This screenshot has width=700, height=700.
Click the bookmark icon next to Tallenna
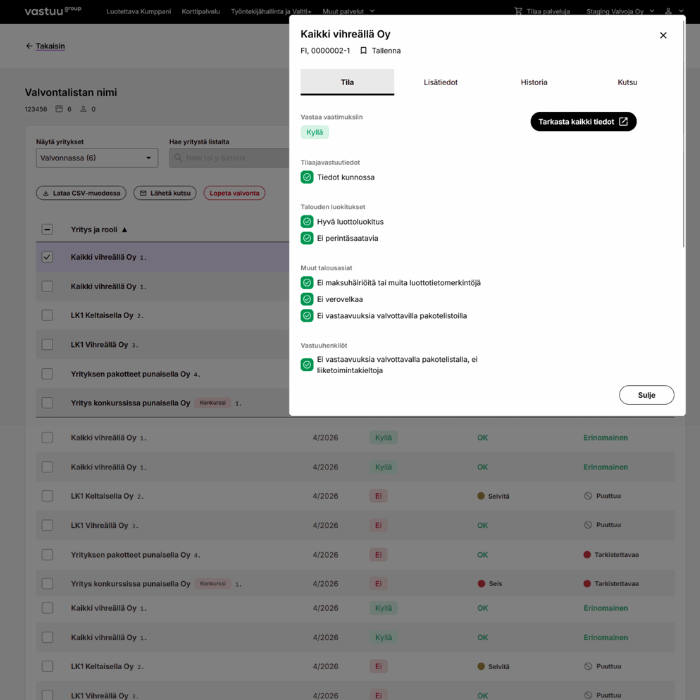click(x=363, y=50)
